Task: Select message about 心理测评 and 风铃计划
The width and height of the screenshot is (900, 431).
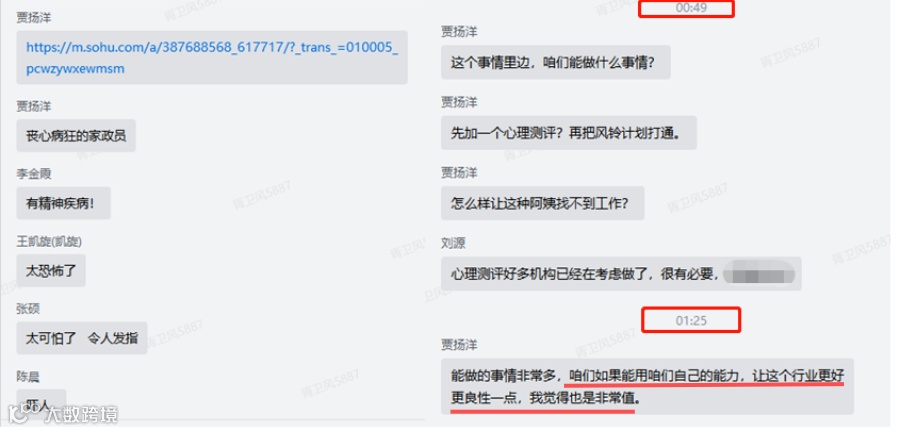Action: [x=569, y=134]
